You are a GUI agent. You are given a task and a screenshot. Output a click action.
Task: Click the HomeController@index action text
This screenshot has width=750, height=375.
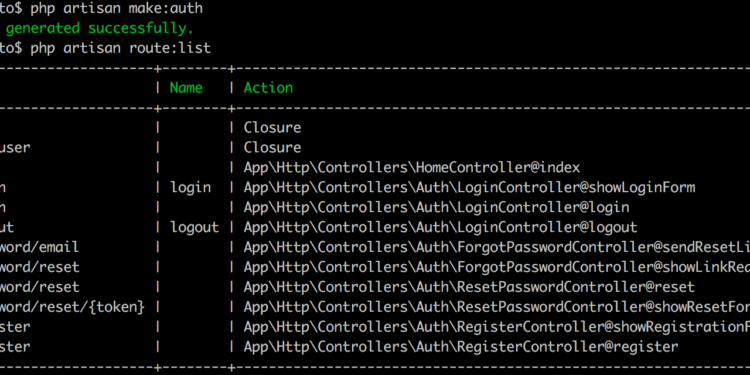pos(412,167)
